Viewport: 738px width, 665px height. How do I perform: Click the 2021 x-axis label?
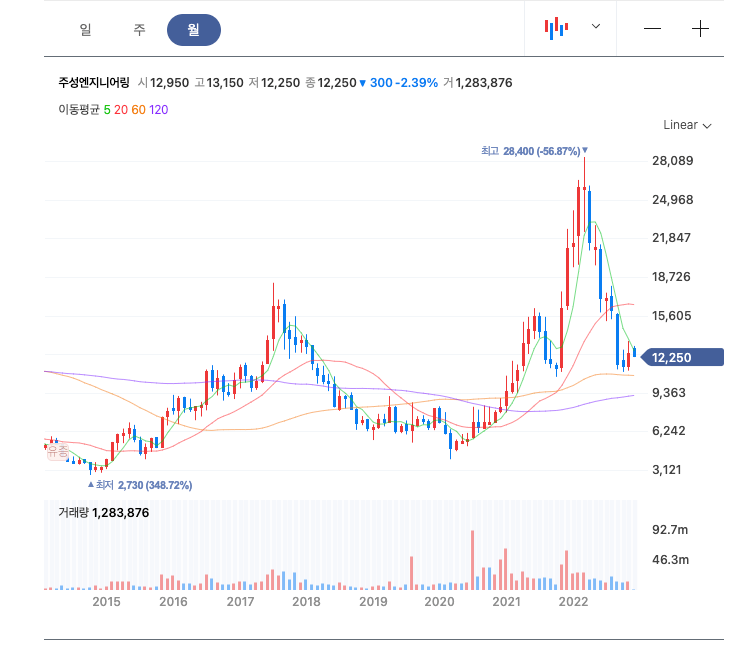pos(506,601)
